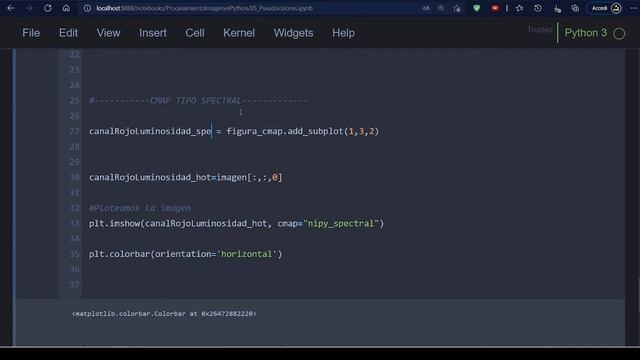
Task: Open the green shield extension
Action: 476,8
